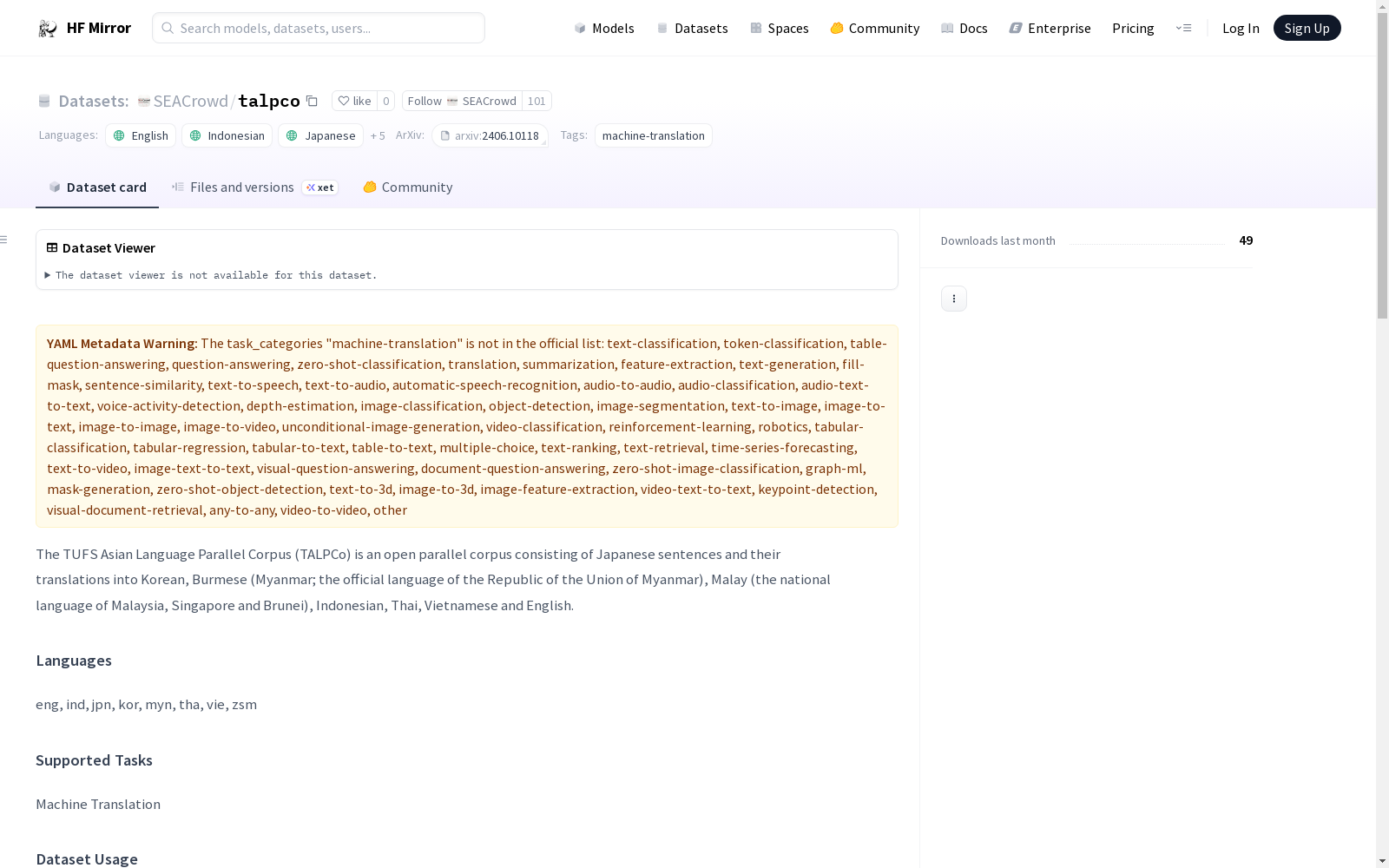Click the Downloads last month label
This screenshot has height=868, width=1389.
998,240
